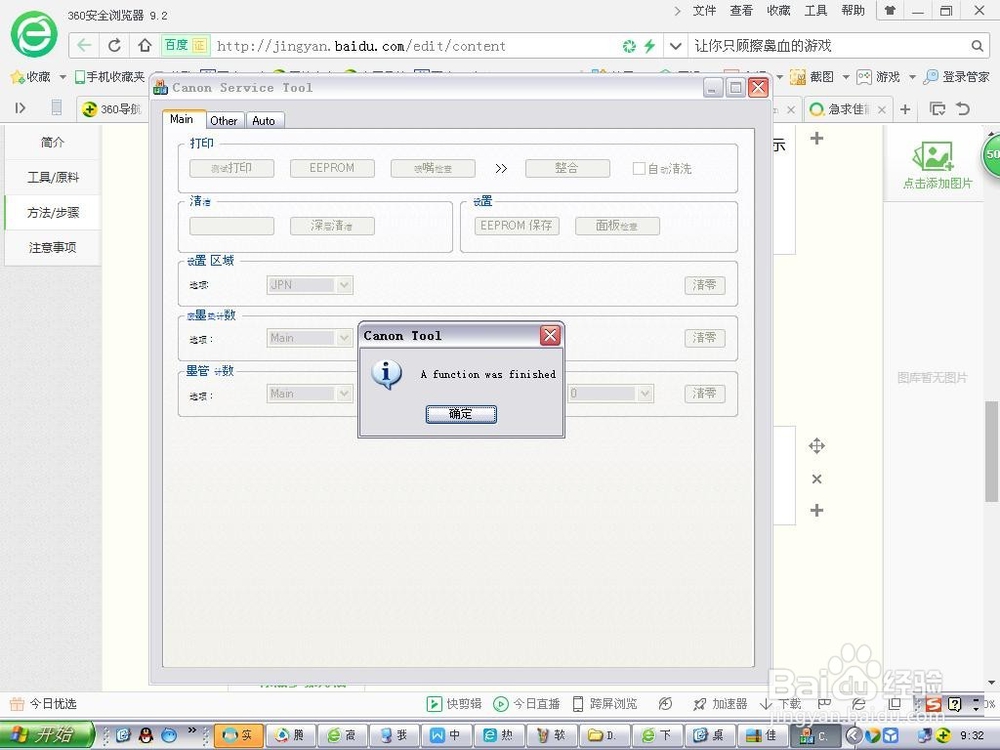Click the EEPROM 保存 button
Image resolution: width=1000 pixels, height=750 pixels.
pyautogui.click(x=517, y=226)
